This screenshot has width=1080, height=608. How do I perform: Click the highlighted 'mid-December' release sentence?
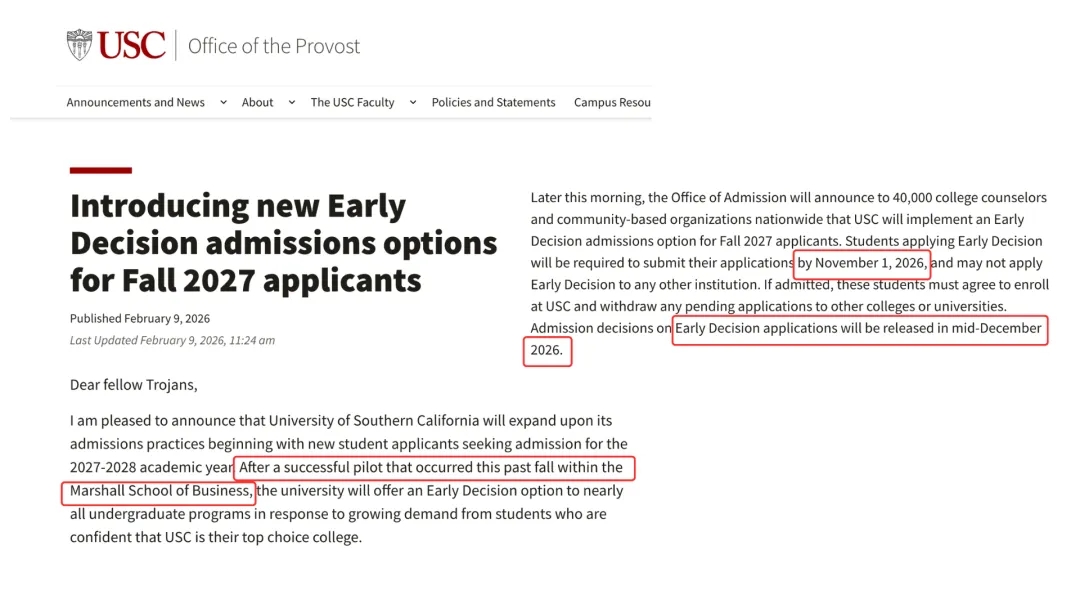pos(859,328)
